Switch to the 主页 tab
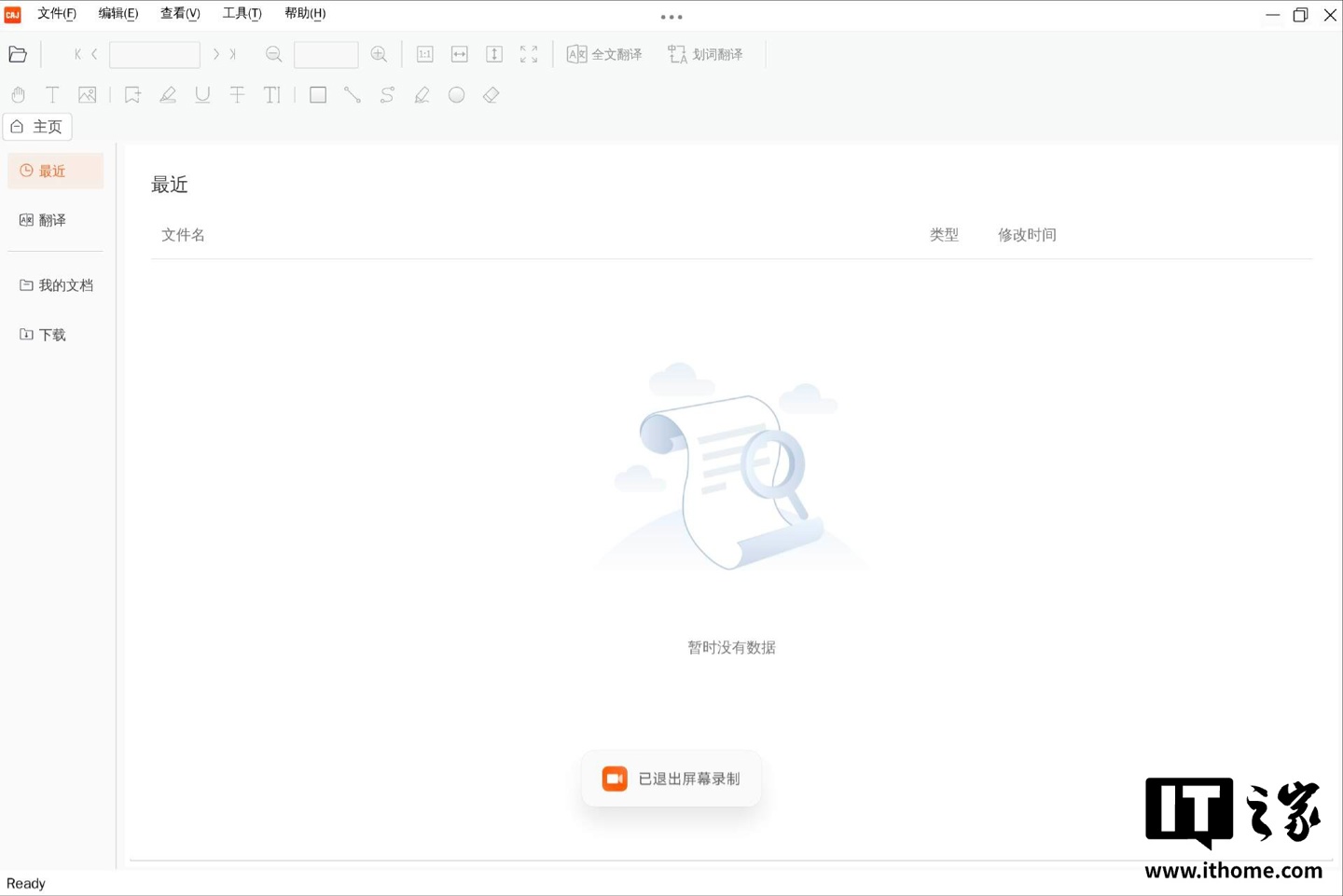The height and width of the screenshot is (896, 1343). coord(37,127)
